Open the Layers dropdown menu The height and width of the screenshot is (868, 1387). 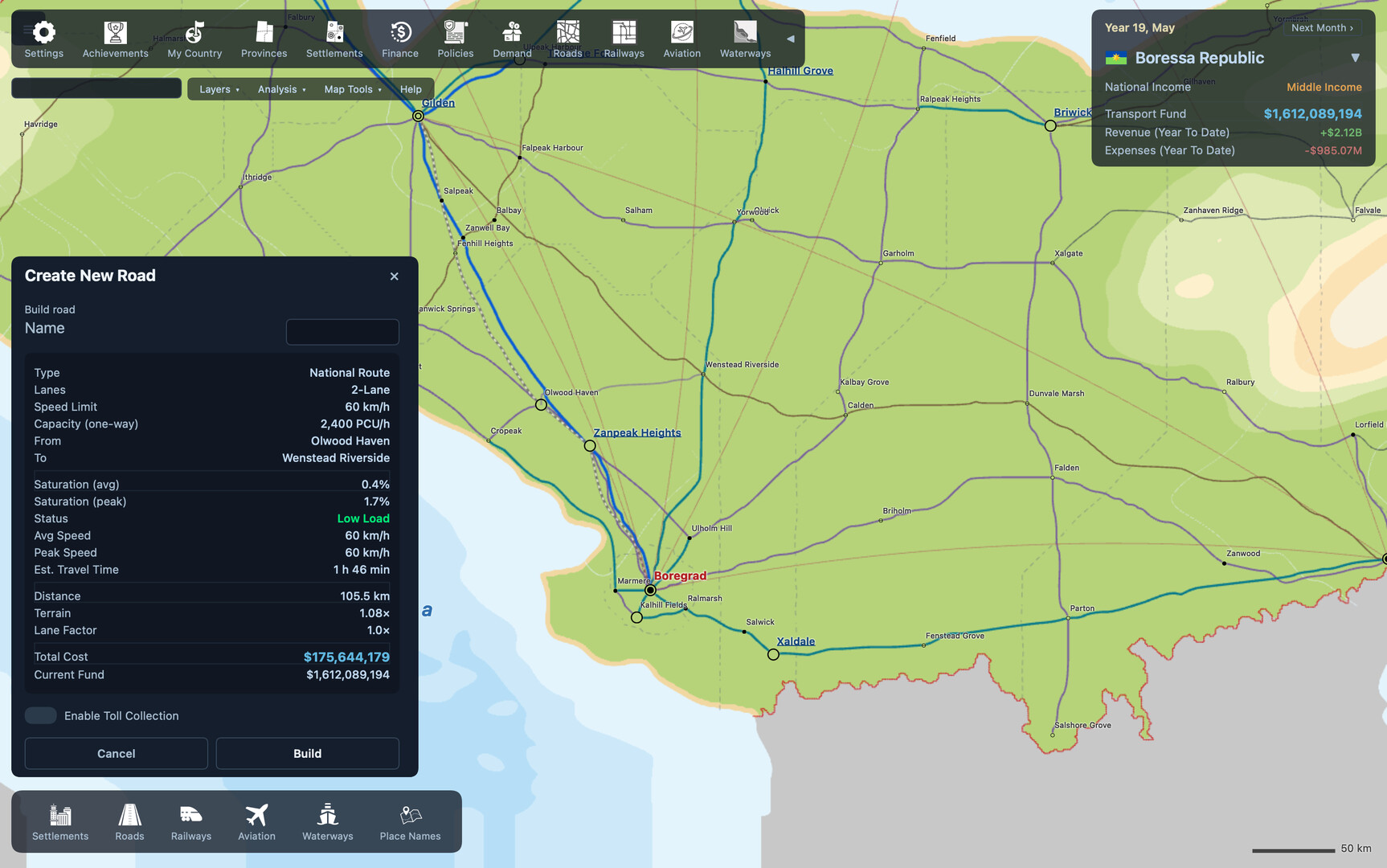point(219,89)
